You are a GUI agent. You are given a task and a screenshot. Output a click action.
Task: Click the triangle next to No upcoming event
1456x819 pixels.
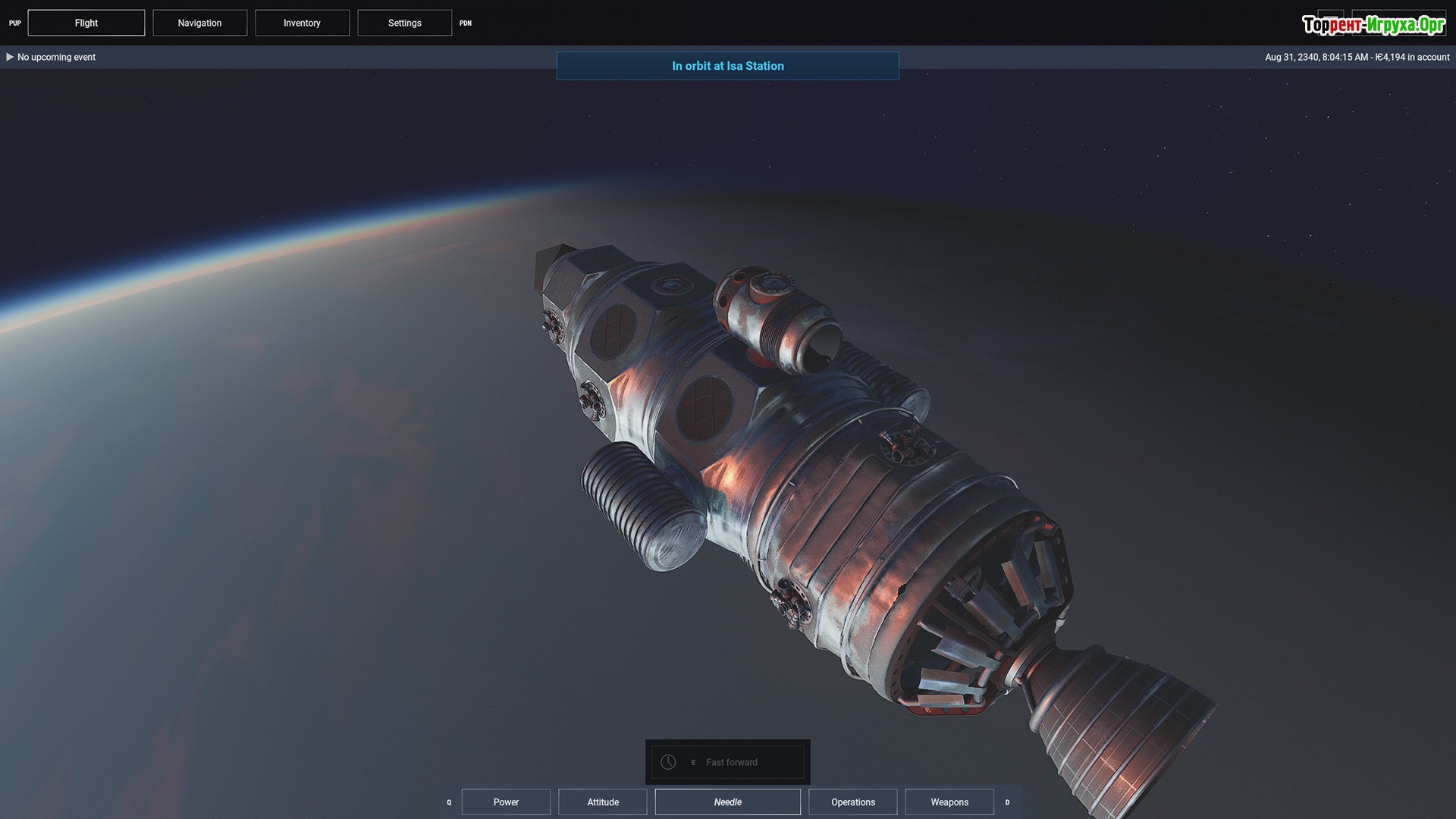coord(10,57)
